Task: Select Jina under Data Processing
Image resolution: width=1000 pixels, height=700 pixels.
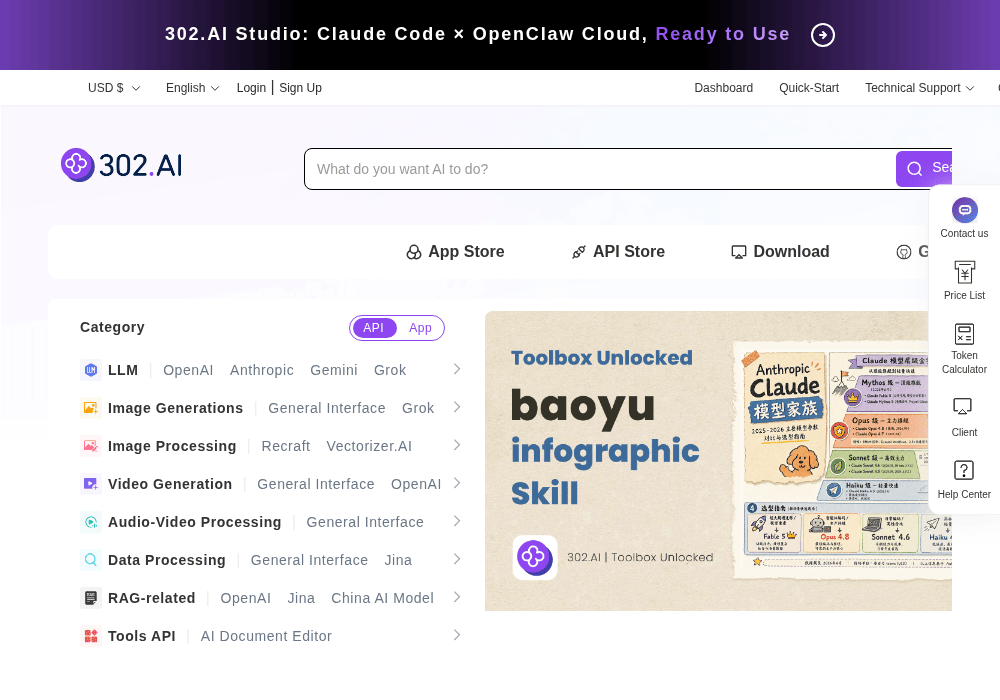Action: 398,560
